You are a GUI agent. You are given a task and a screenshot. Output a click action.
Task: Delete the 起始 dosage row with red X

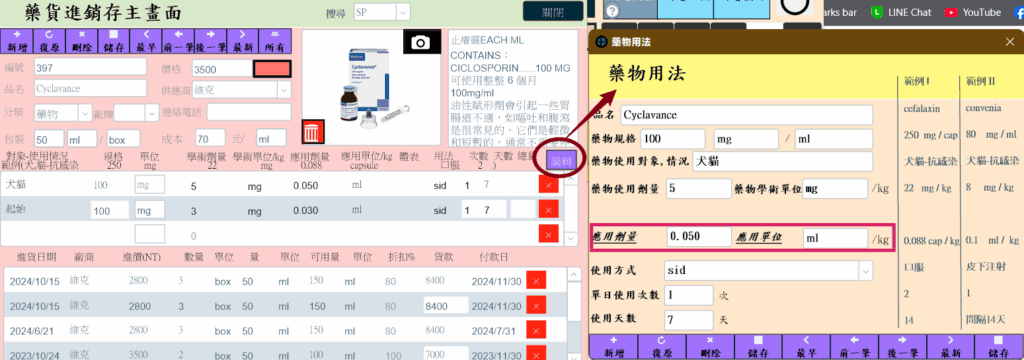[549, 209]
